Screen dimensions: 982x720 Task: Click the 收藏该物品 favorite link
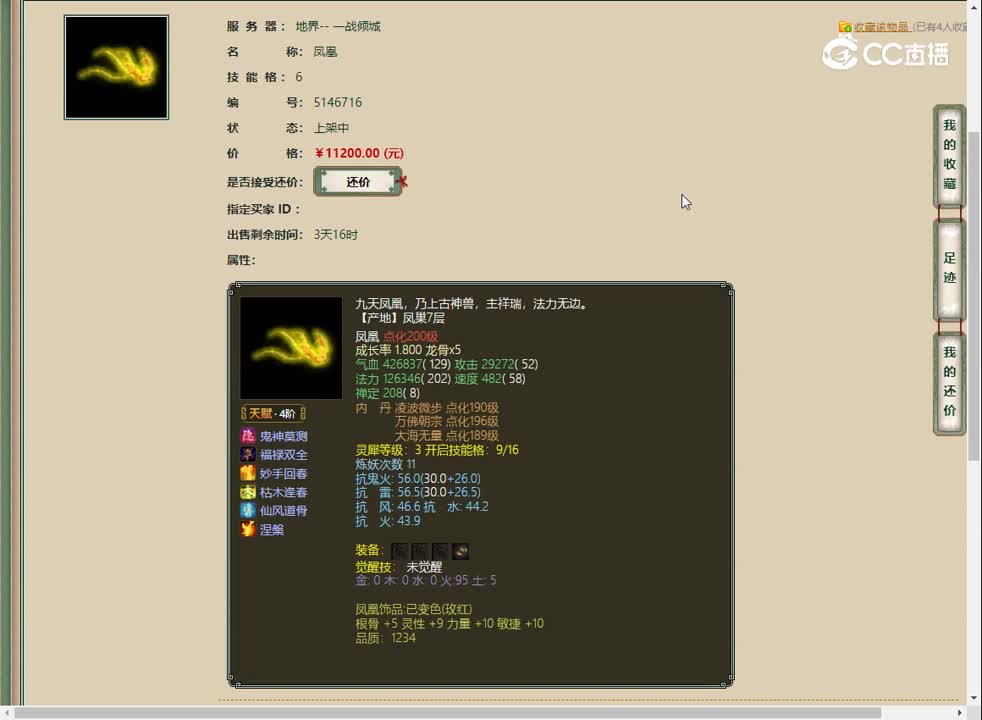pyautogui.click(x=881, y=26)
